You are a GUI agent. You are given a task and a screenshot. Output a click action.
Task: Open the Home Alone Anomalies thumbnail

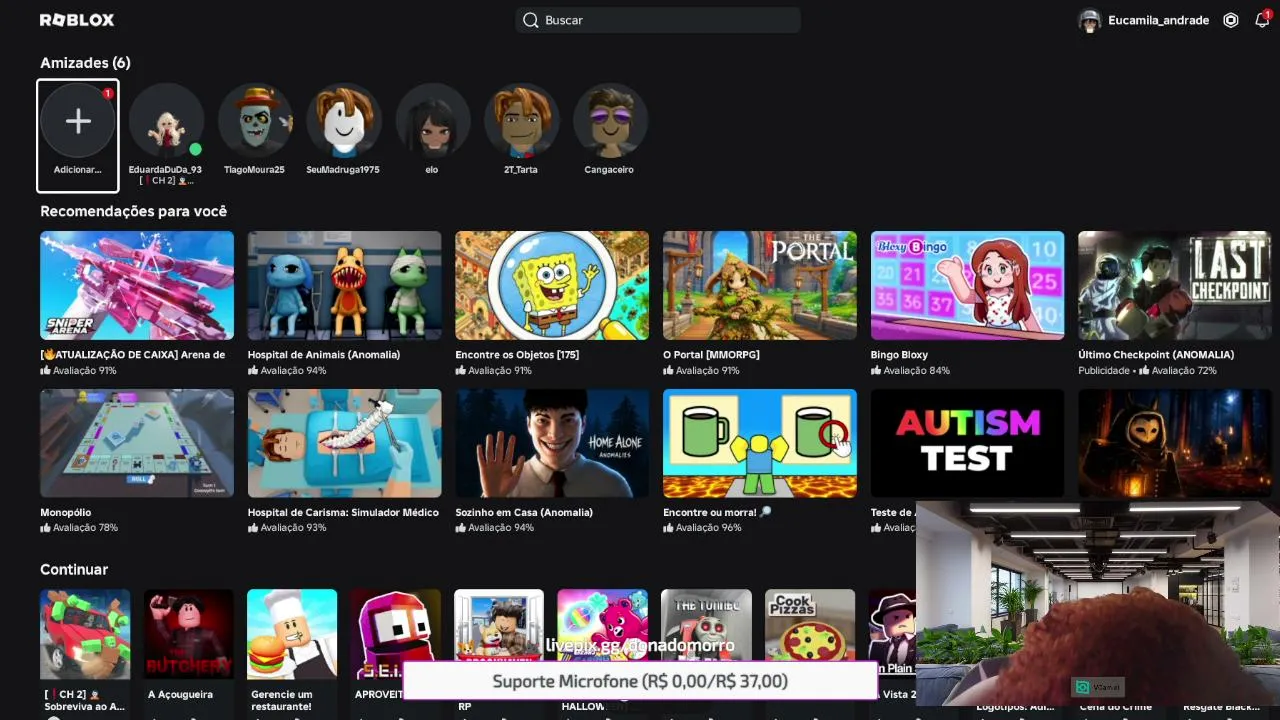pyautogui.click(x=552, y=443)
